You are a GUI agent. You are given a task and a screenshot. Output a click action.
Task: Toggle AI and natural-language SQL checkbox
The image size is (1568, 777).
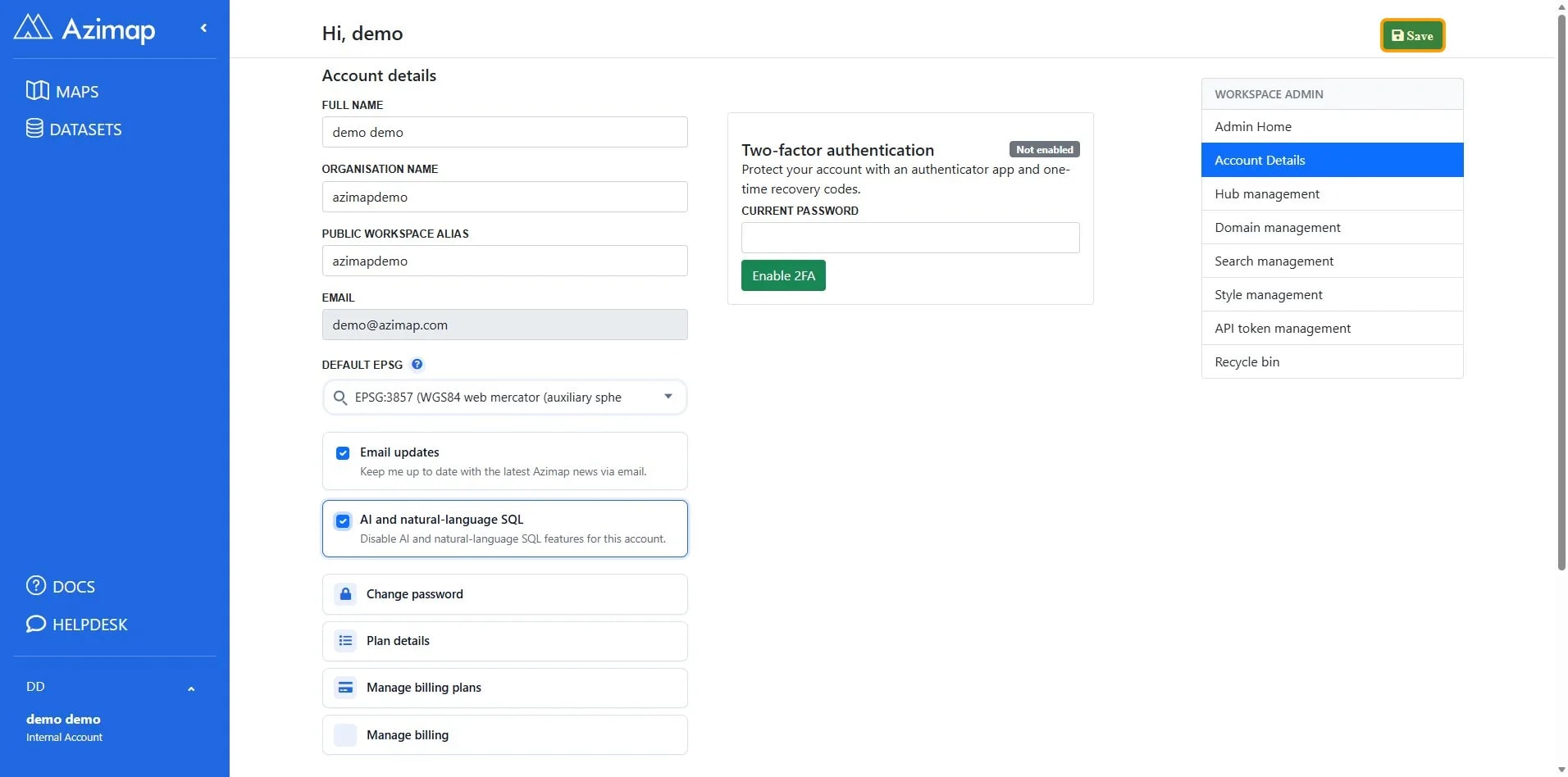(343, 520)
